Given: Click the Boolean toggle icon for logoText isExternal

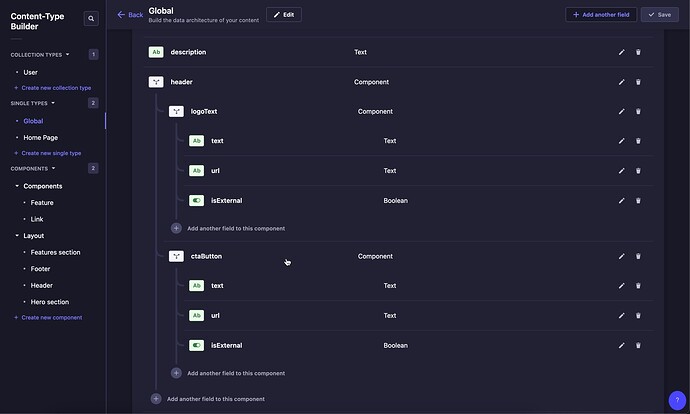Looking at the screenshot, I should (196, 201).
